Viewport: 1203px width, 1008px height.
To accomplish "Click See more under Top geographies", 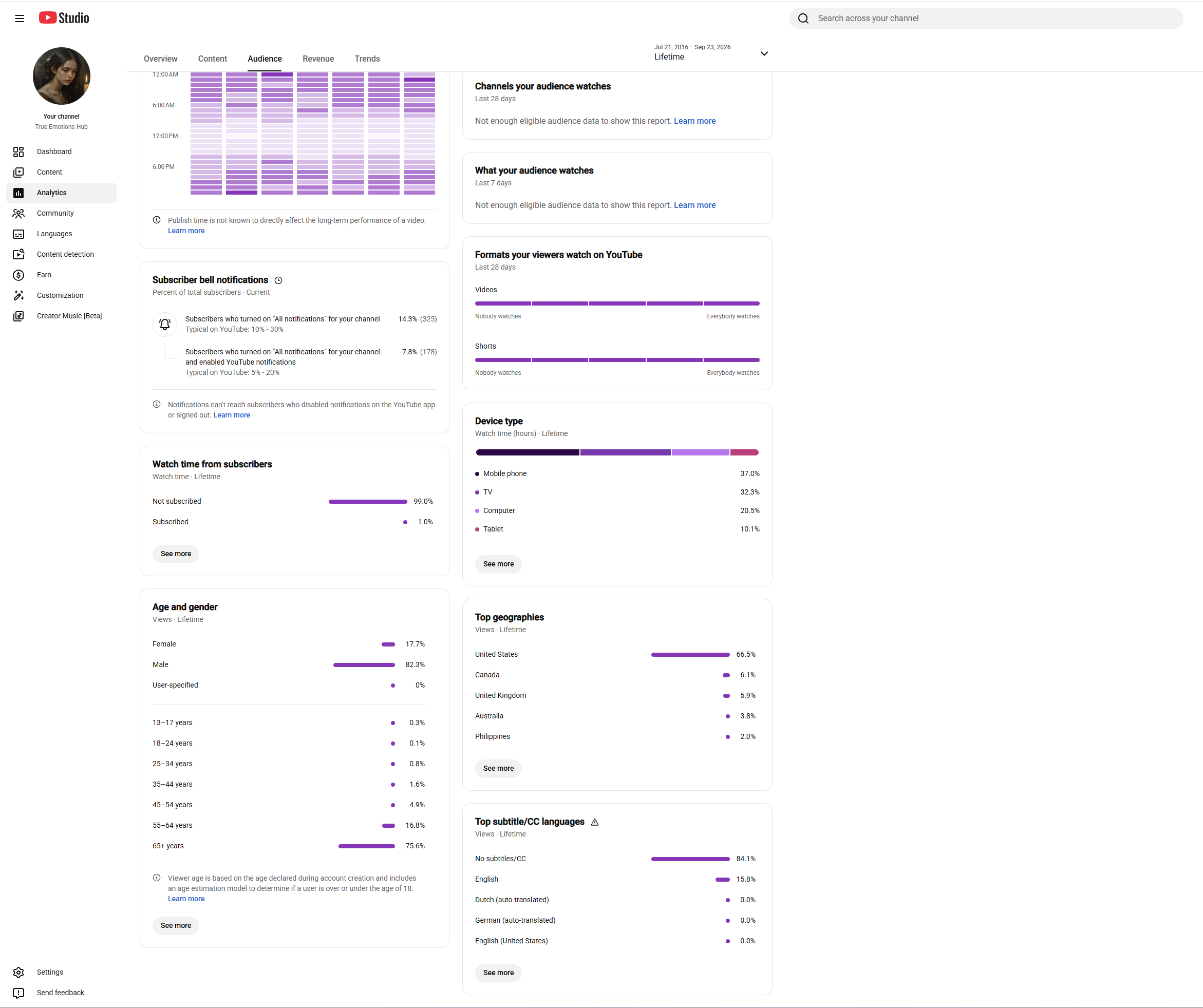I will [x=498, y=769].
